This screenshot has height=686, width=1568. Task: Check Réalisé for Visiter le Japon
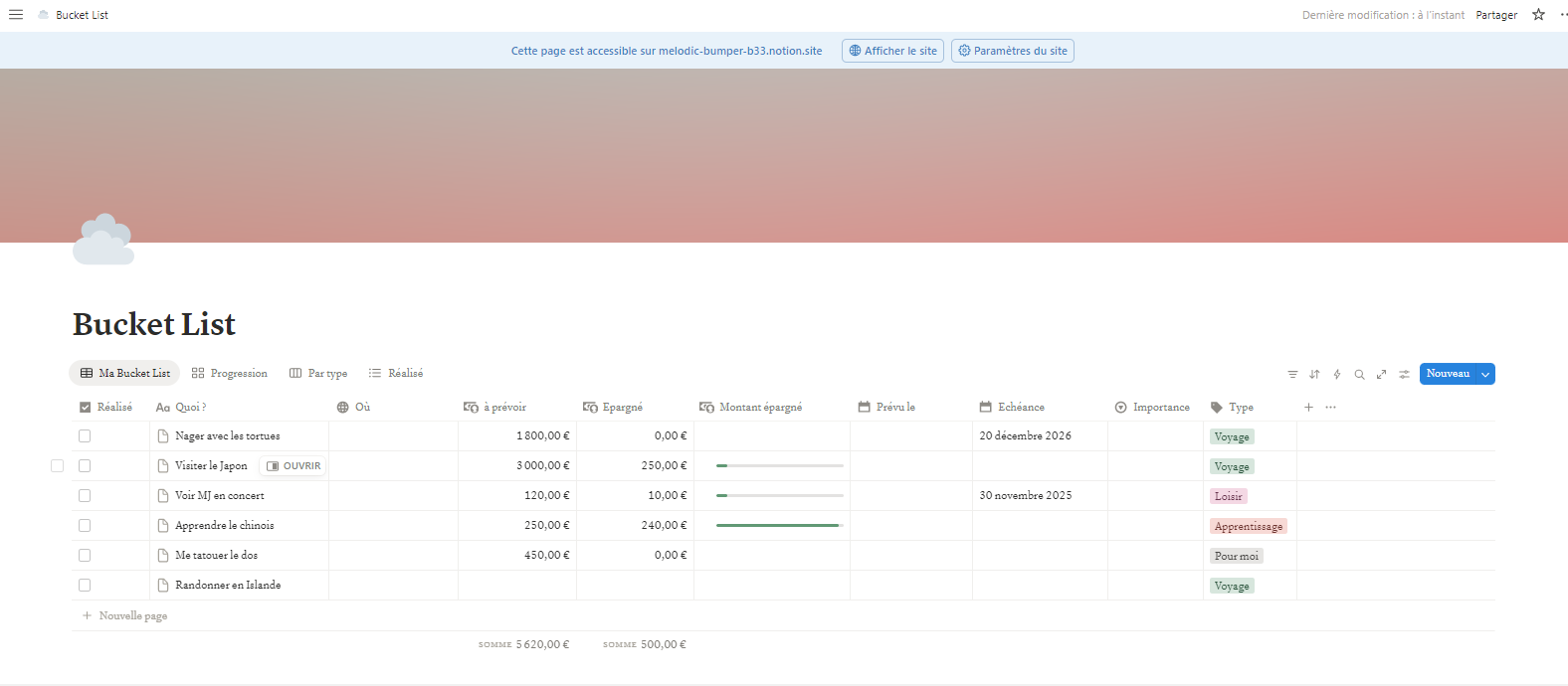(85, 466)
